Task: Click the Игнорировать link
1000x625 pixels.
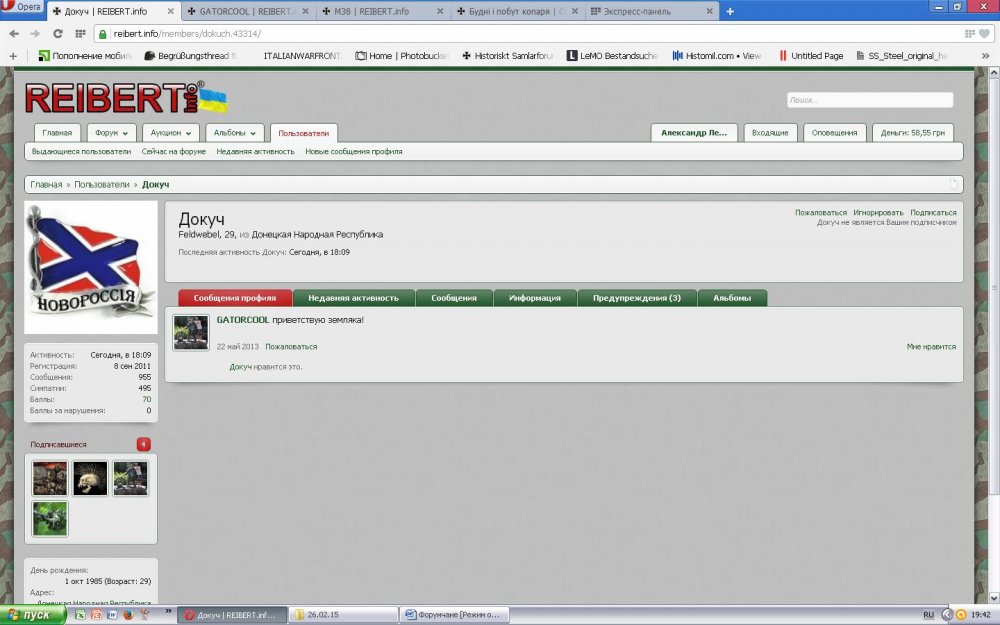Action: tap(878, 212)
